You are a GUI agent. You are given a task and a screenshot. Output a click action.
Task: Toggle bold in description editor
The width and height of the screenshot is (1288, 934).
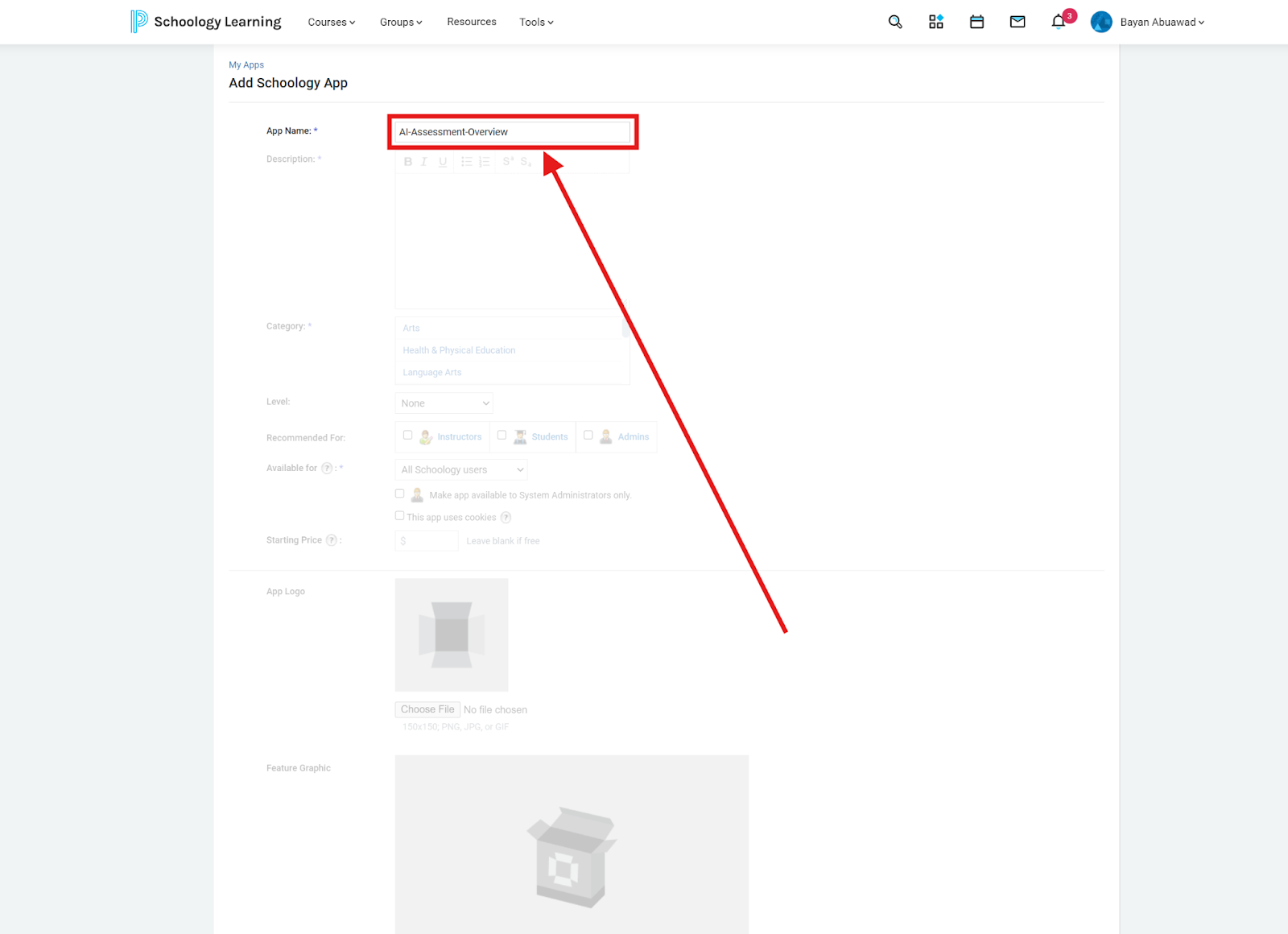coord(408,162)
